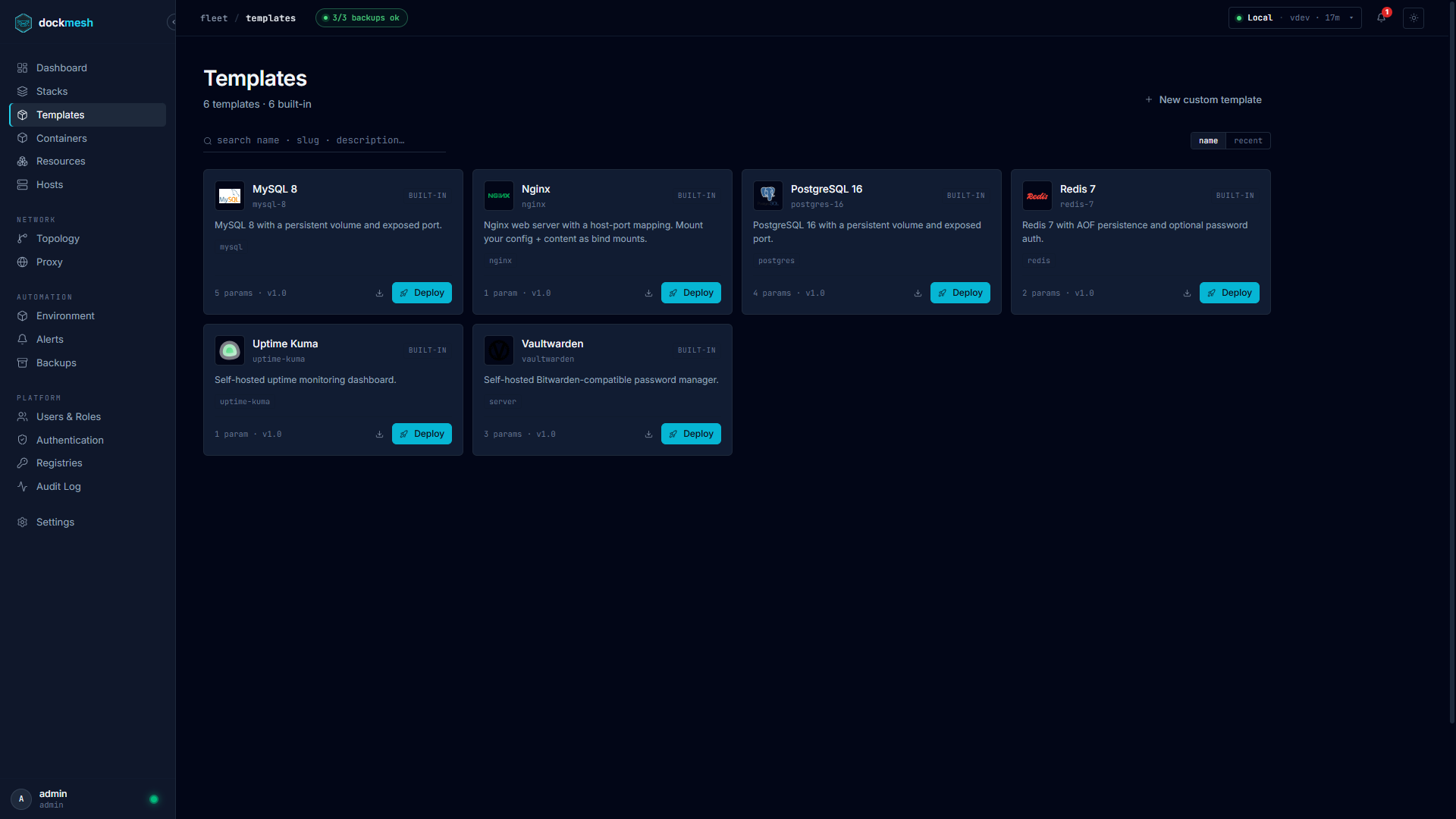Click the Uptime Kuma logo icon

tap(230, 351)
